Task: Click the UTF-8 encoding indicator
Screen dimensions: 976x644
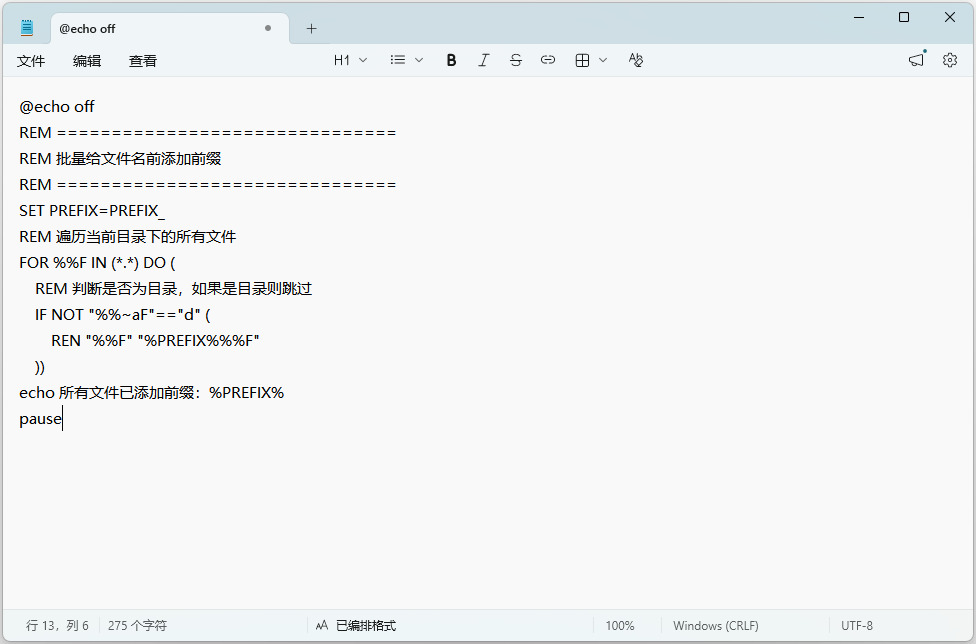Action: click(x=856, y=625)
